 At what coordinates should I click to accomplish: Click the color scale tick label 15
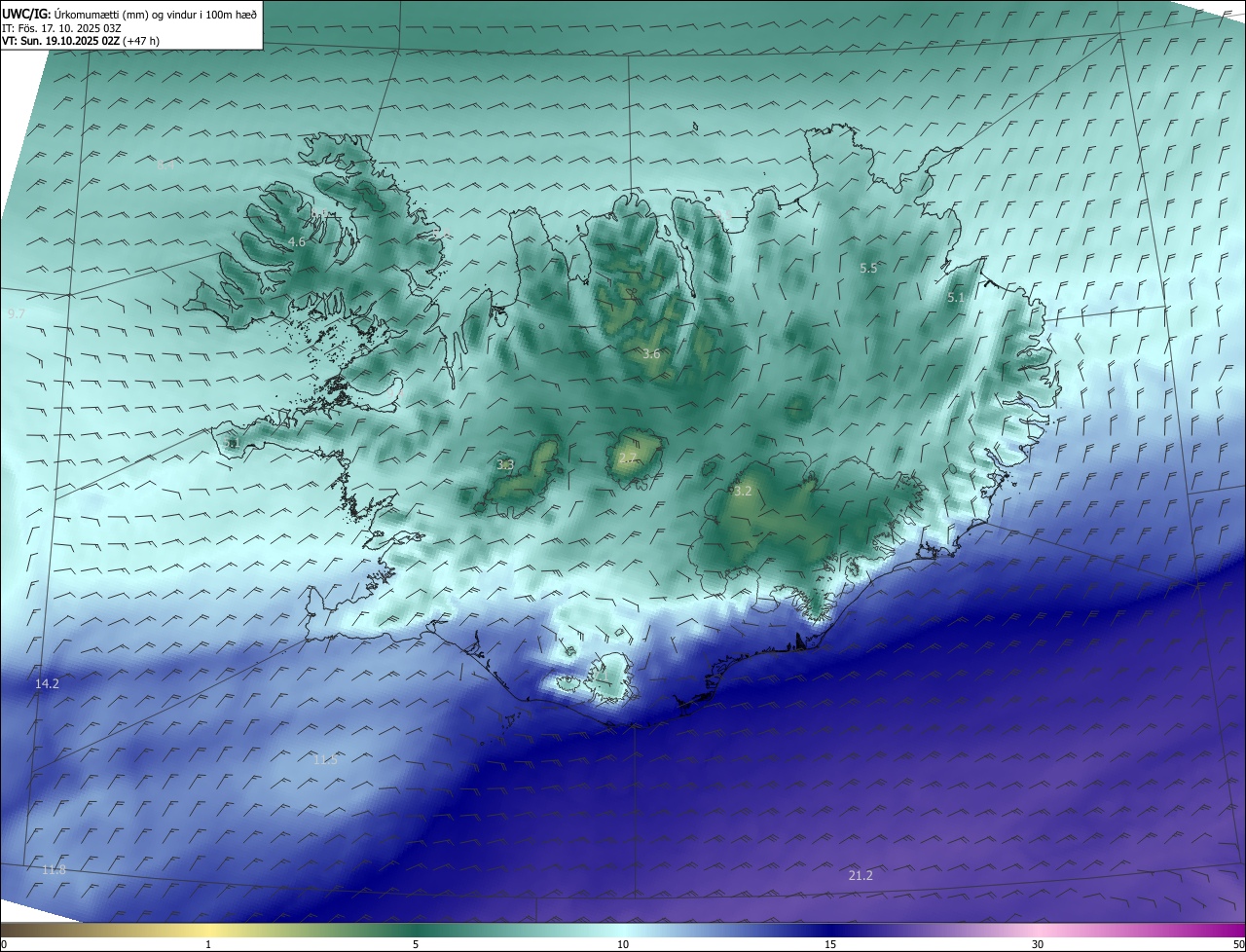point(830,944)
